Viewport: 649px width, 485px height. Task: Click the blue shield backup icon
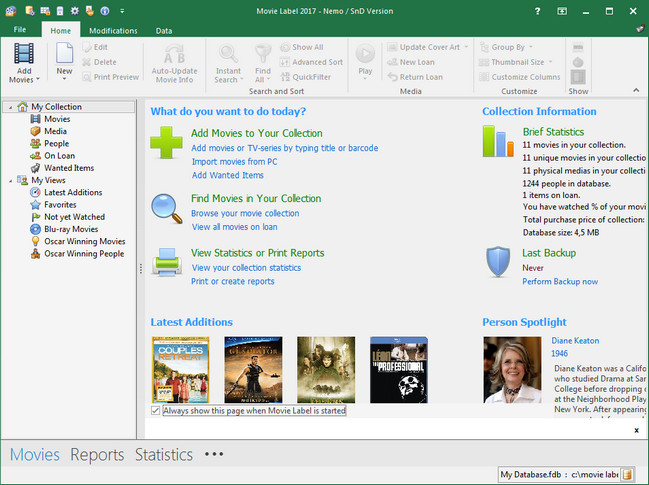pos(498,262)
